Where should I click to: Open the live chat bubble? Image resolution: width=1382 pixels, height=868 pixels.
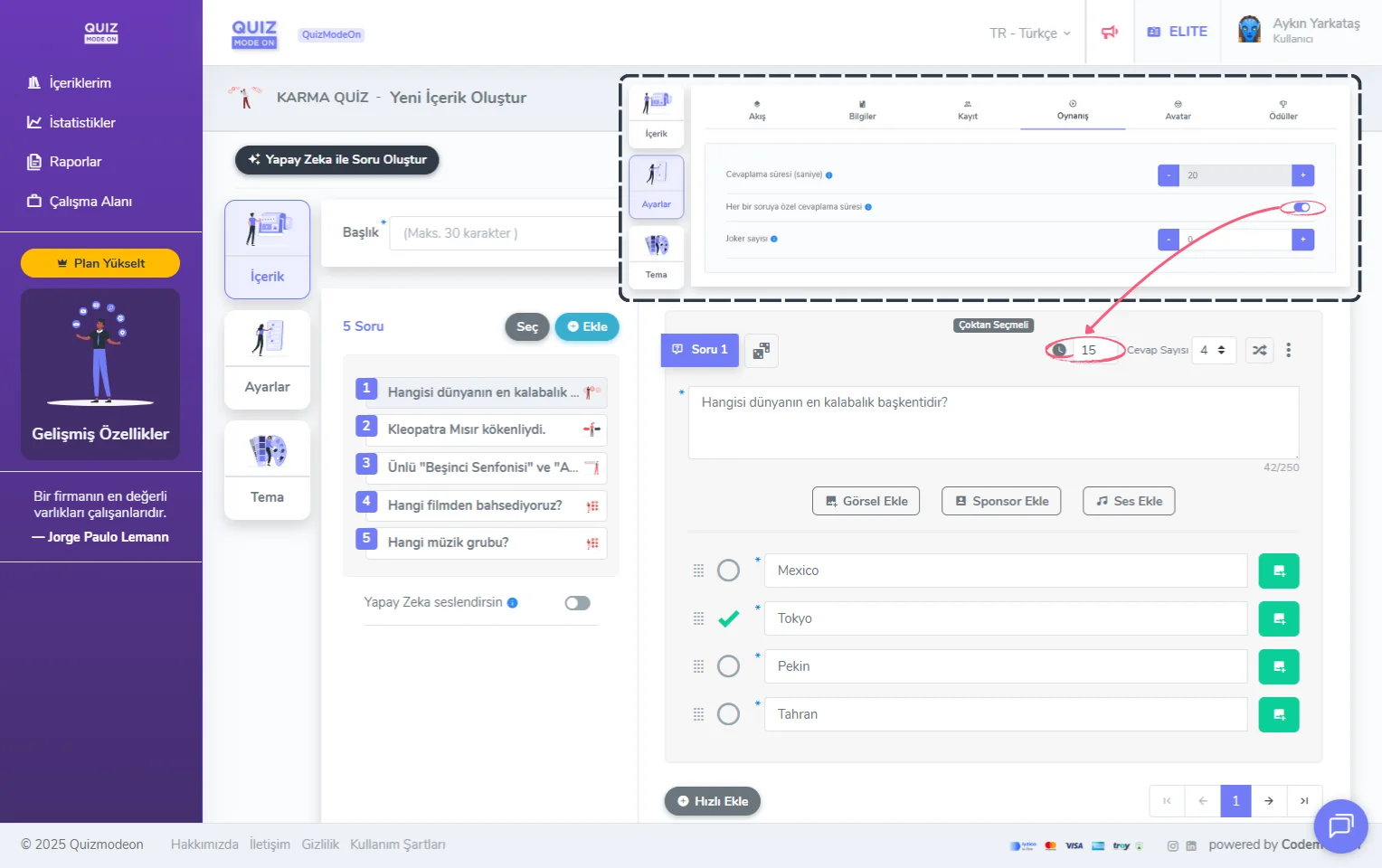[x=1339, y=826]
